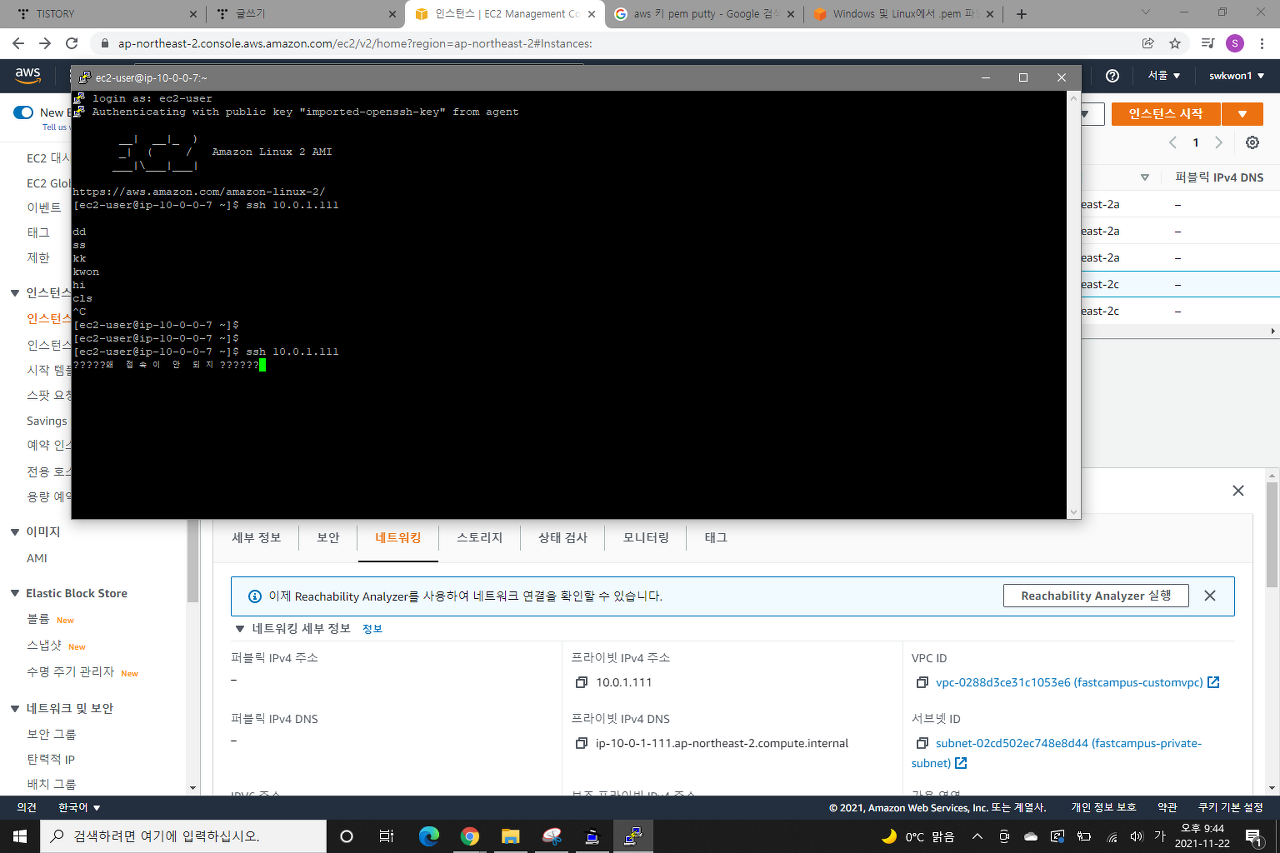Screen dimensions: 1280x853
Task: Copy the private IPv4 DNS name
Action: pos(580,743)
